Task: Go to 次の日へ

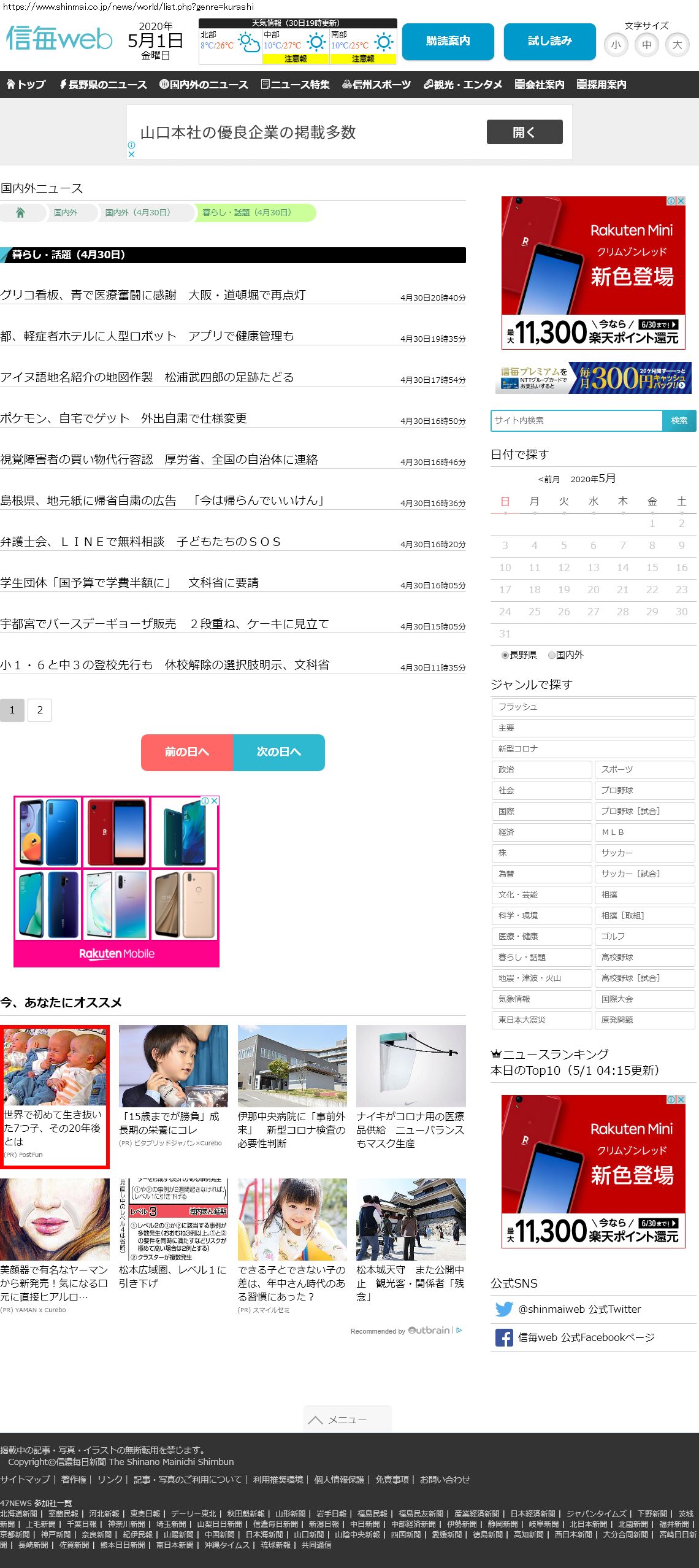Action: 279,752
